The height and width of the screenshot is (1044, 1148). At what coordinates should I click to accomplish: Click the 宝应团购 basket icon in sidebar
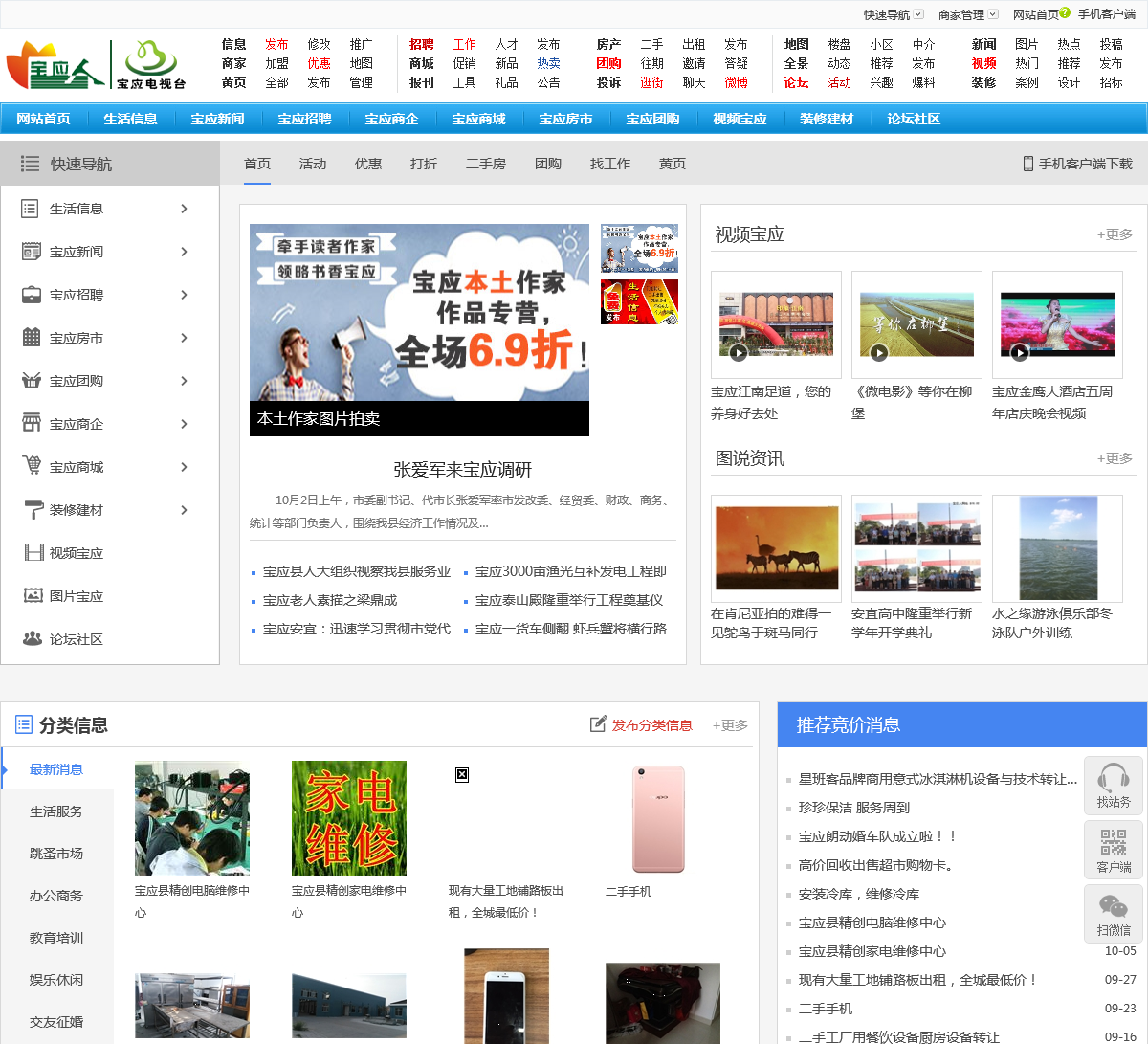click(32, 381)
